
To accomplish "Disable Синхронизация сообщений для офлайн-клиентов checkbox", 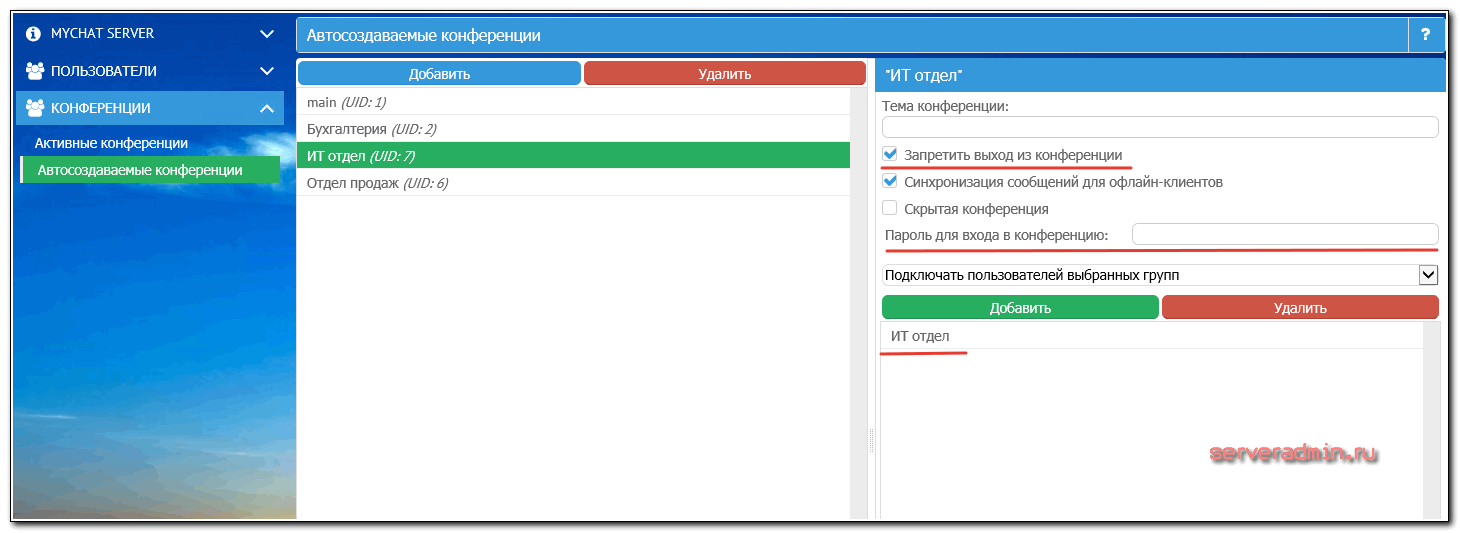I will coord(890,182).
